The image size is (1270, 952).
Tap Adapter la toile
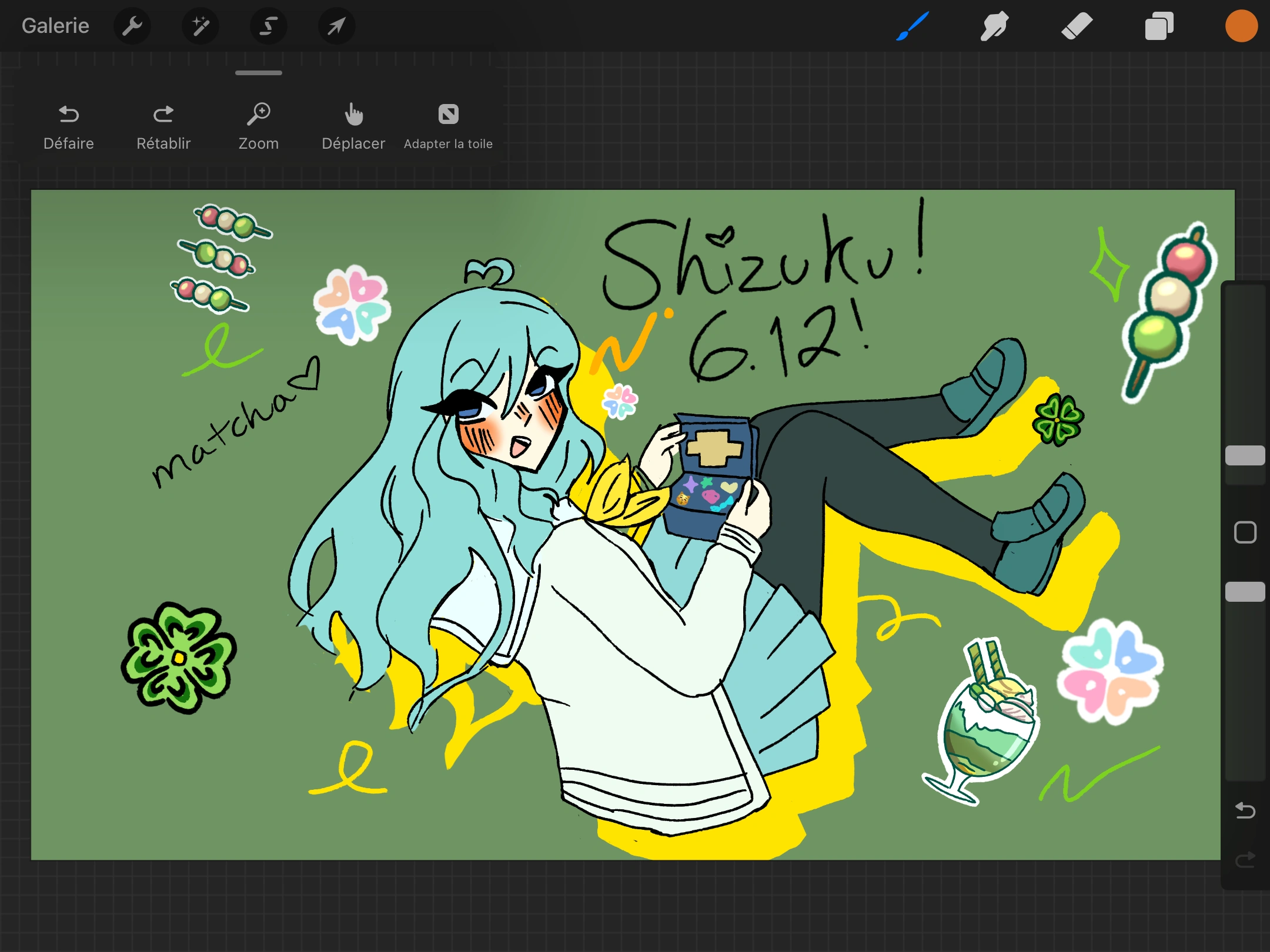tap(448, 126)
